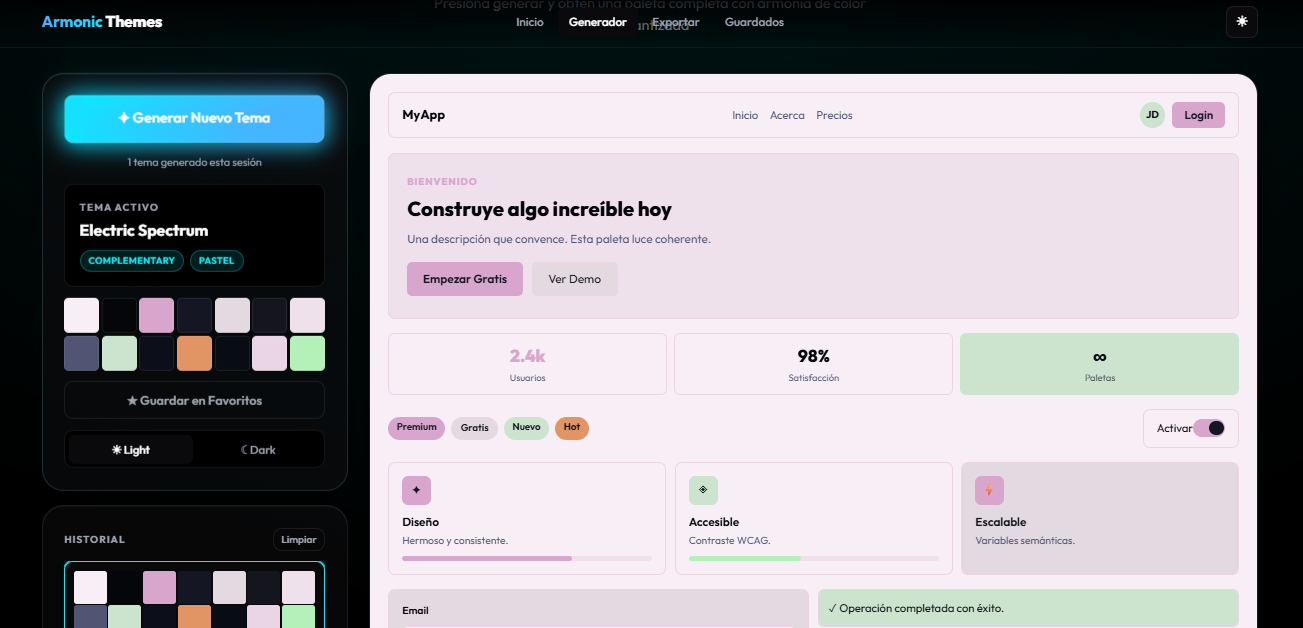Pick the orange swatch in active palette

tap(194, 353)
